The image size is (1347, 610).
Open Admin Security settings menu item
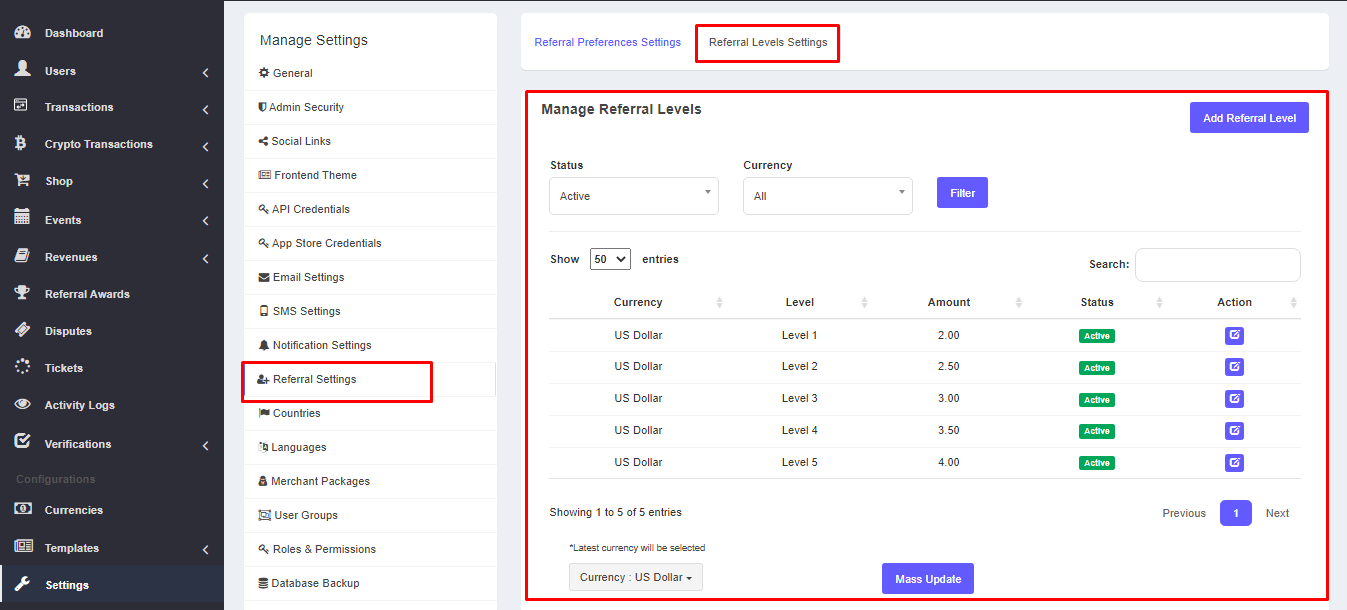pos(306,107)
